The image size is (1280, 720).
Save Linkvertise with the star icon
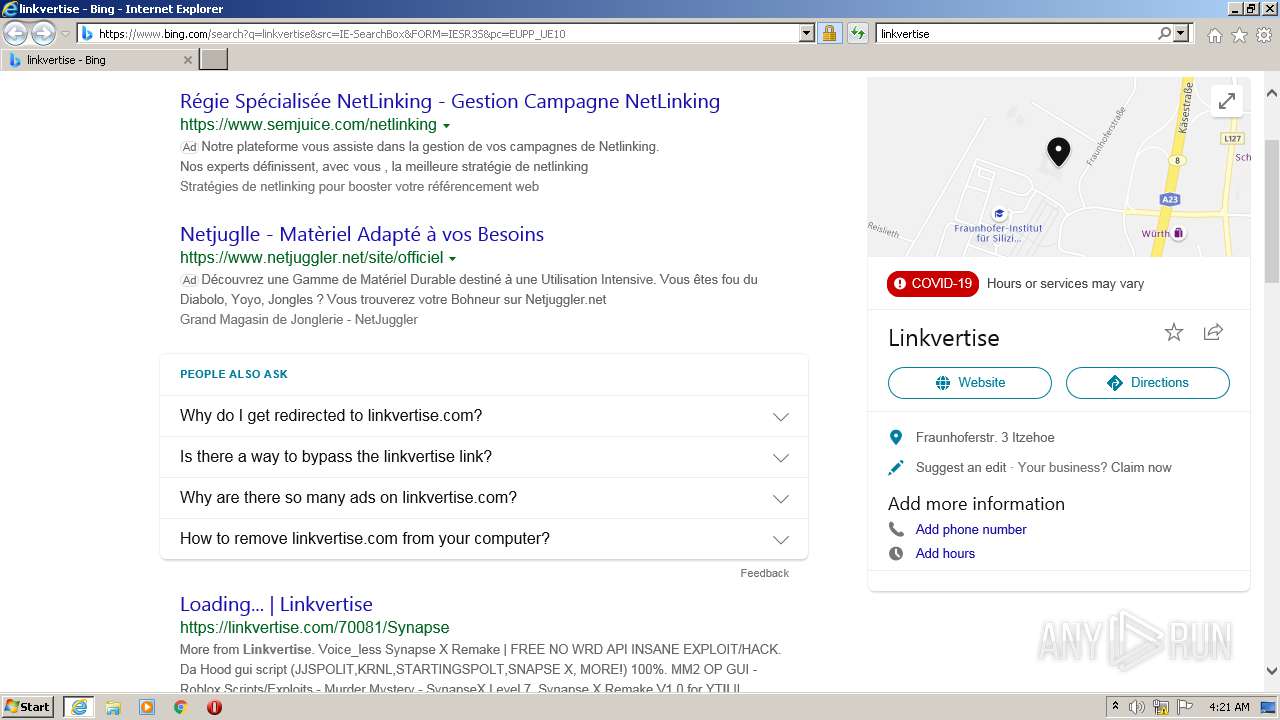pyautogui.click(x=1174, y=332)
